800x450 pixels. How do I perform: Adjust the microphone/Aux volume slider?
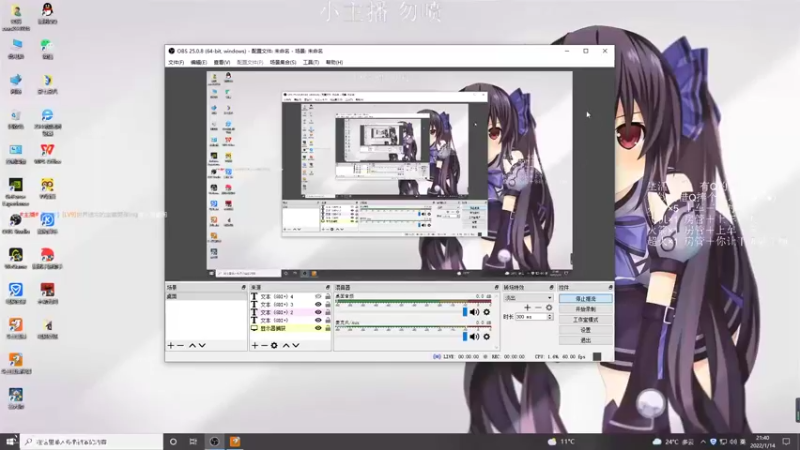pyautogui.click(x=465, y=337)
